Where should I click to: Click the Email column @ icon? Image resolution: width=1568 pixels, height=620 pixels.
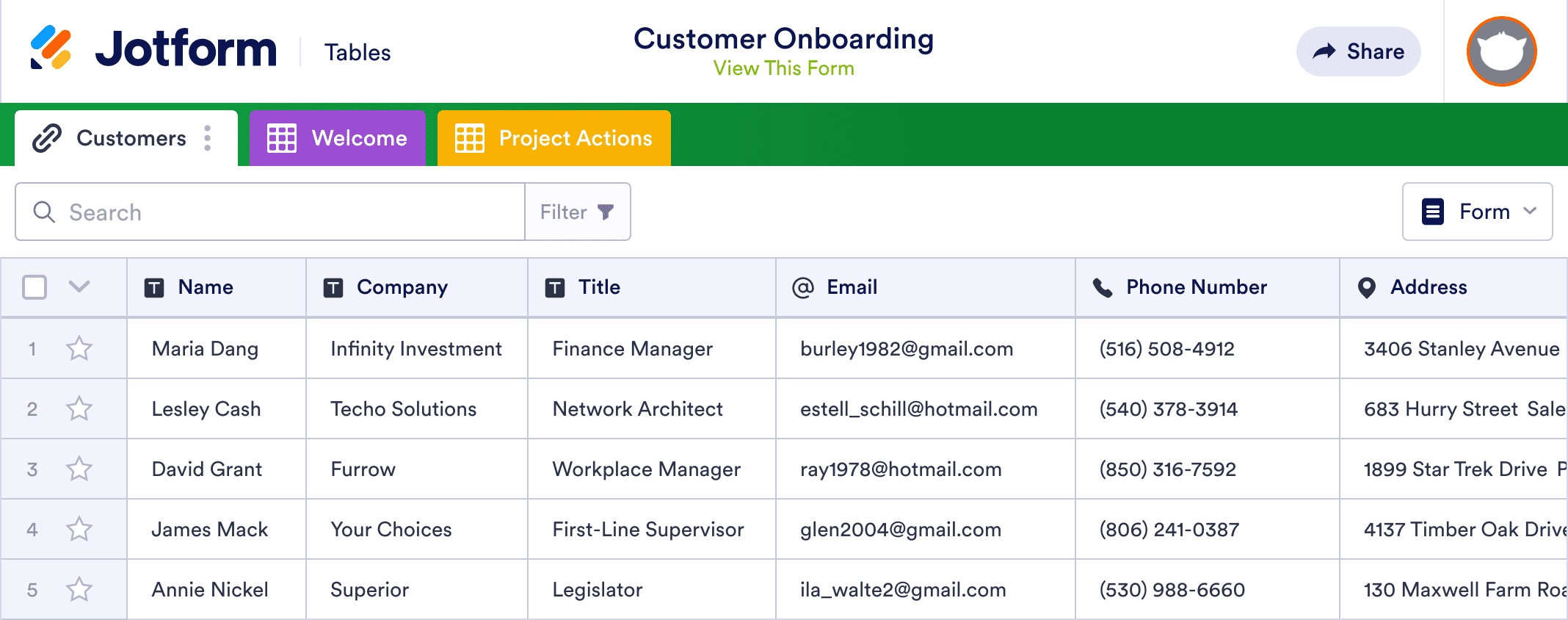(803, 287)
